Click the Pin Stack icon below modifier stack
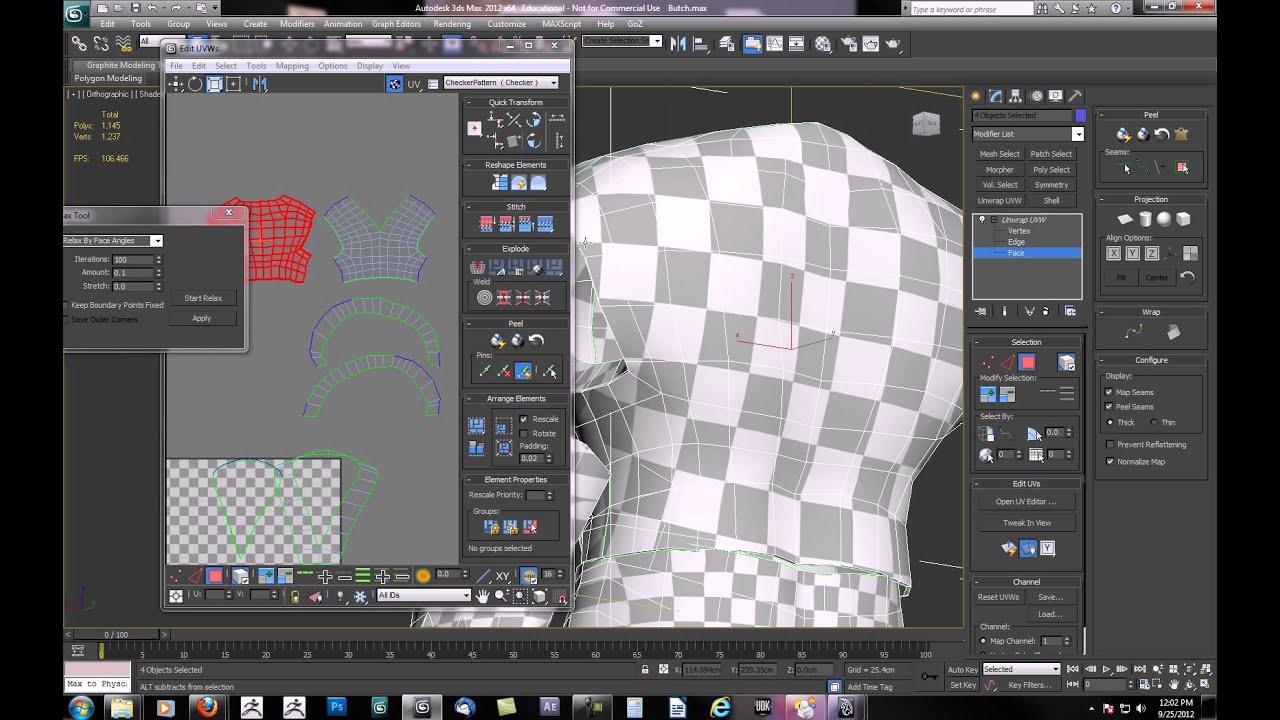Viewport: 1280px width, 720px height. click(x=981, y=311)
